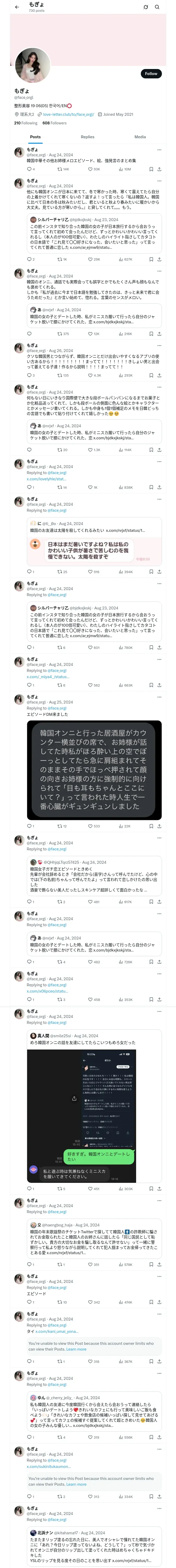View the 608 Followers list
Viewport: 176px width, 1568px height.
[x=54, y=123]
